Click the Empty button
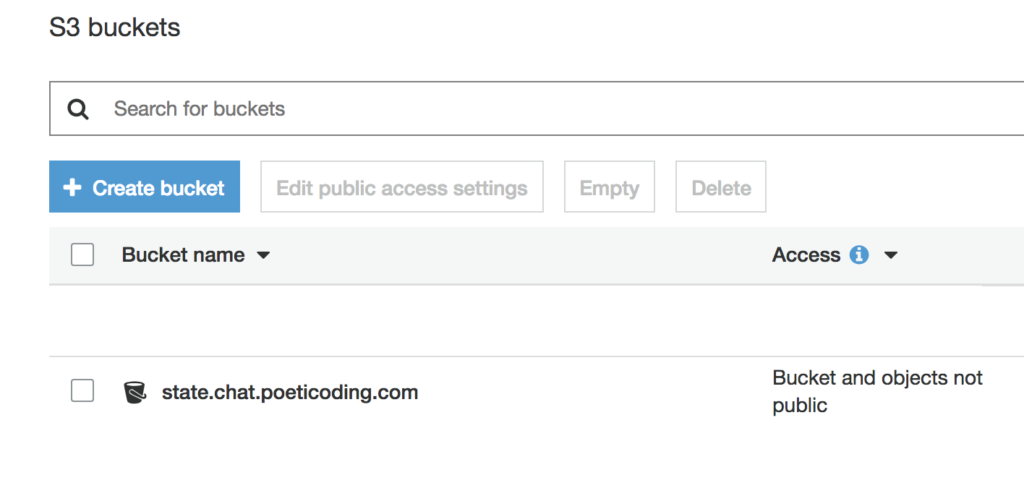This screenshot has height=496, width=1024. point(609,187)
